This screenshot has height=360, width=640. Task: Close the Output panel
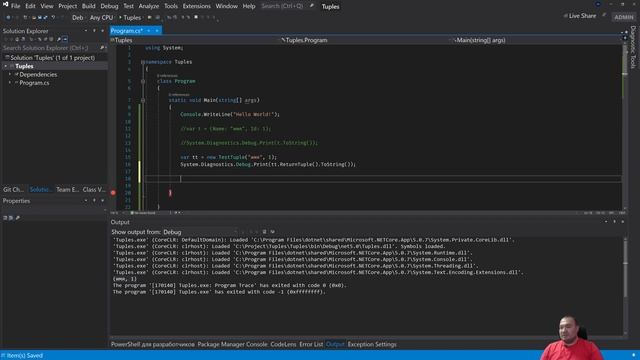point(623,222)
